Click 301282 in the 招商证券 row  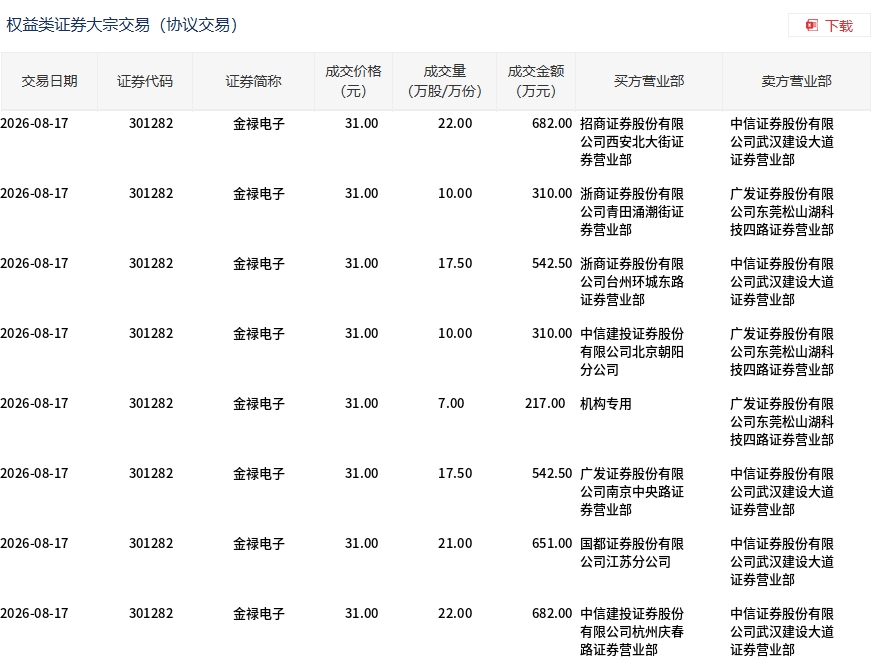point(151,123)
